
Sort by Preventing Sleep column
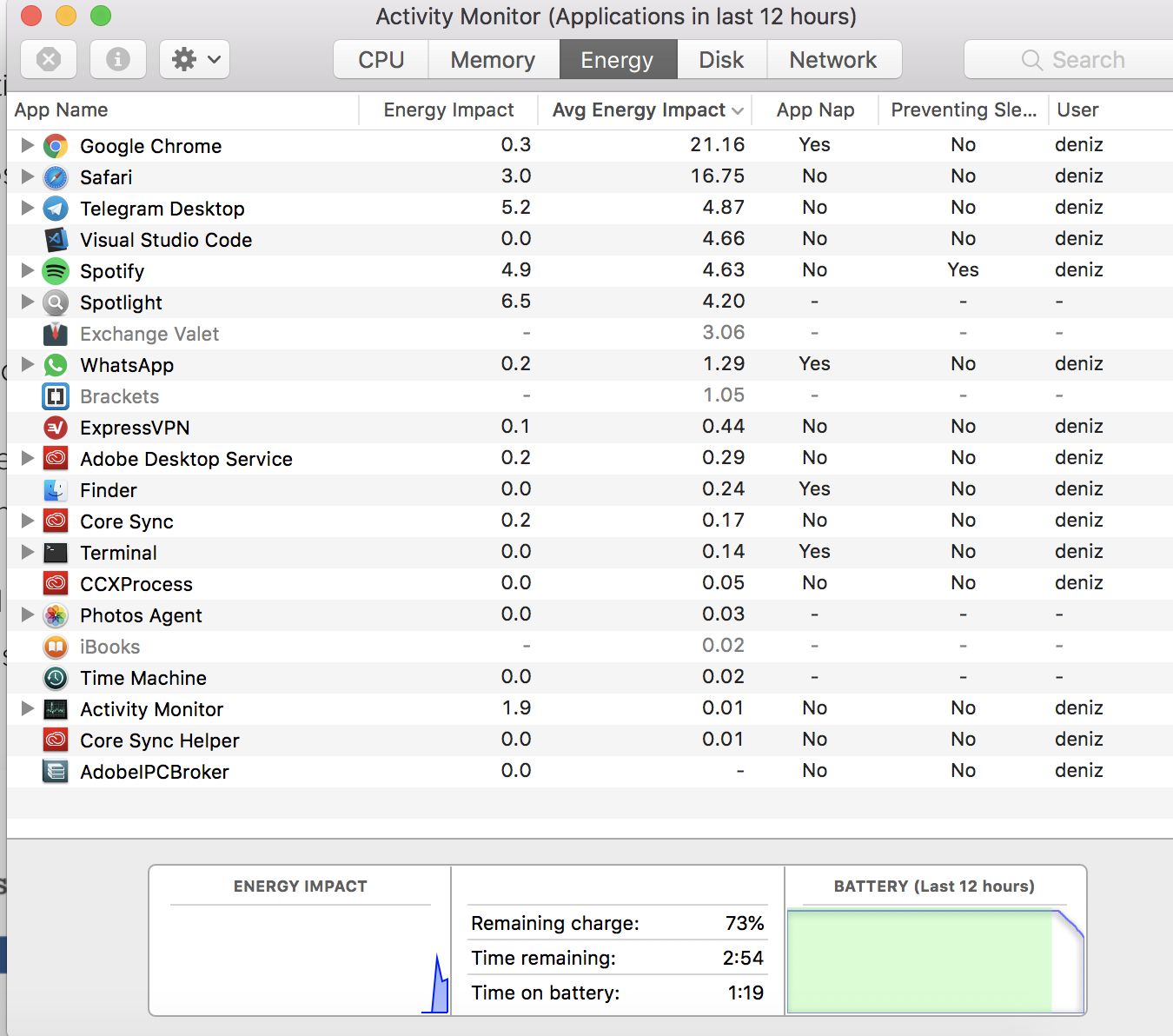click(x=964, y=110)
